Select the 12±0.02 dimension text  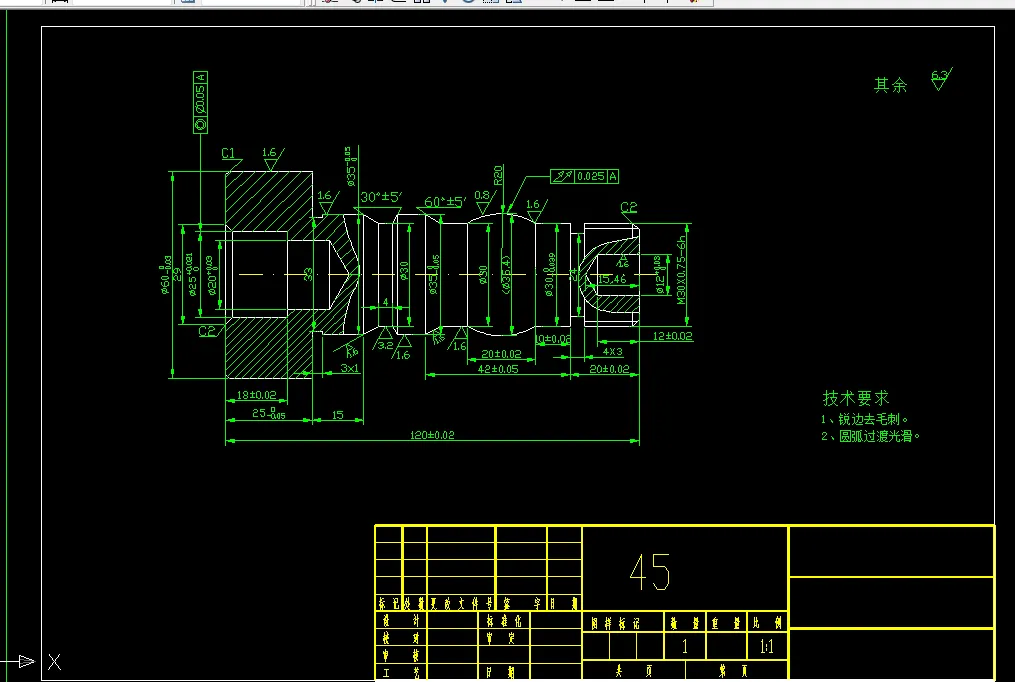pyautogui.click(x=673, y=336)
